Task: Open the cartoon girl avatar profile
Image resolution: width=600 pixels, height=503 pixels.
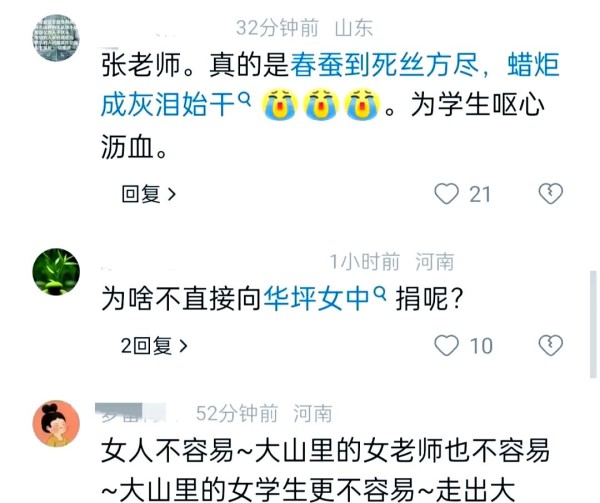Action: pos(56,424)
